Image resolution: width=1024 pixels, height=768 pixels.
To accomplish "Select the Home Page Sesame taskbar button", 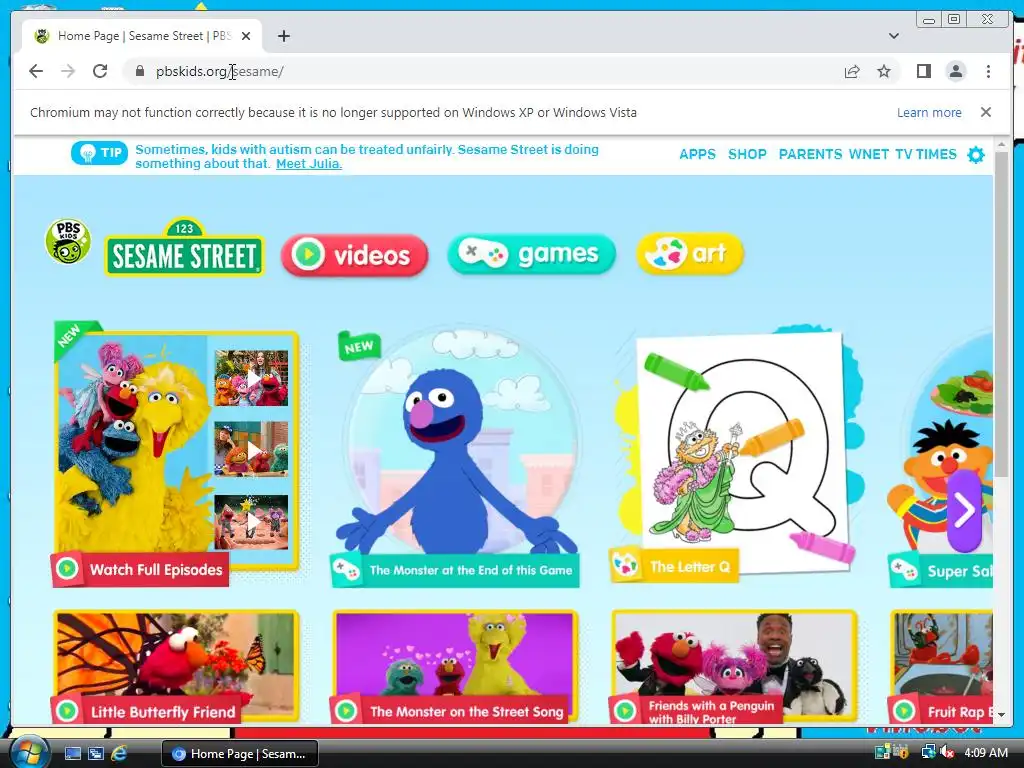I will (x=239, y=754).
